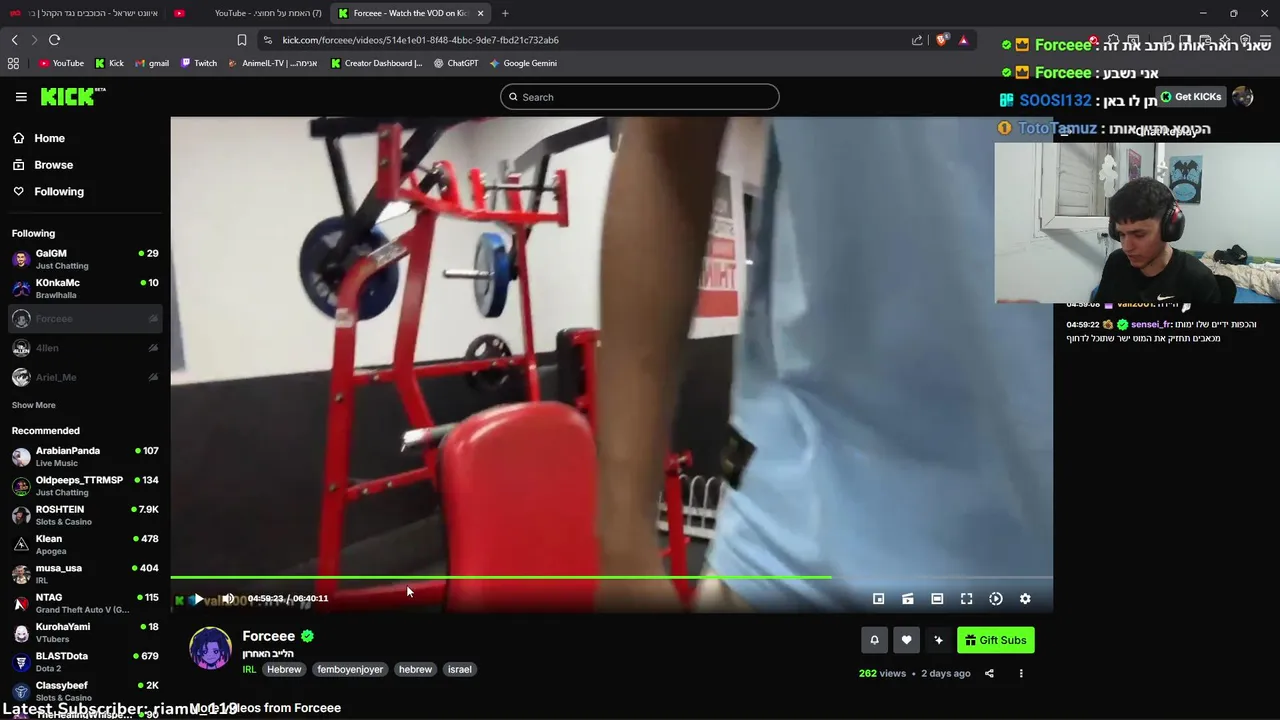Select the lowercase hebrew tag
Image resolution: width=1280 pixels, height=720 pixels.
click(415, 669)
